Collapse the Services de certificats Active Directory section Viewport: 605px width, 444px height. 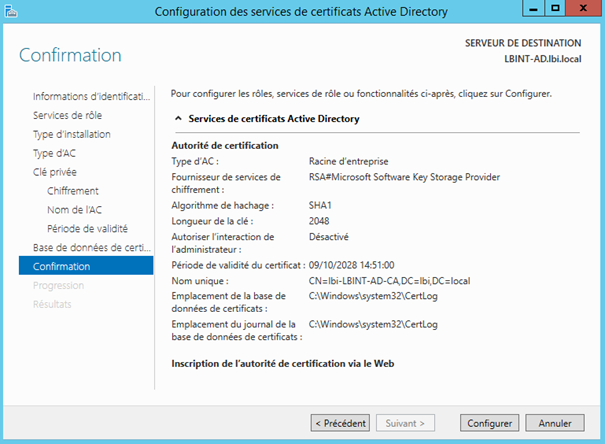178,119
